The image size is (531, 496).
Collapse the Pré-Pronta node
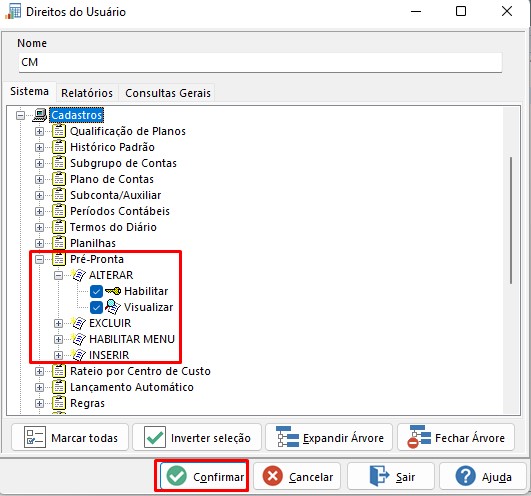click(x=39, y=259)
